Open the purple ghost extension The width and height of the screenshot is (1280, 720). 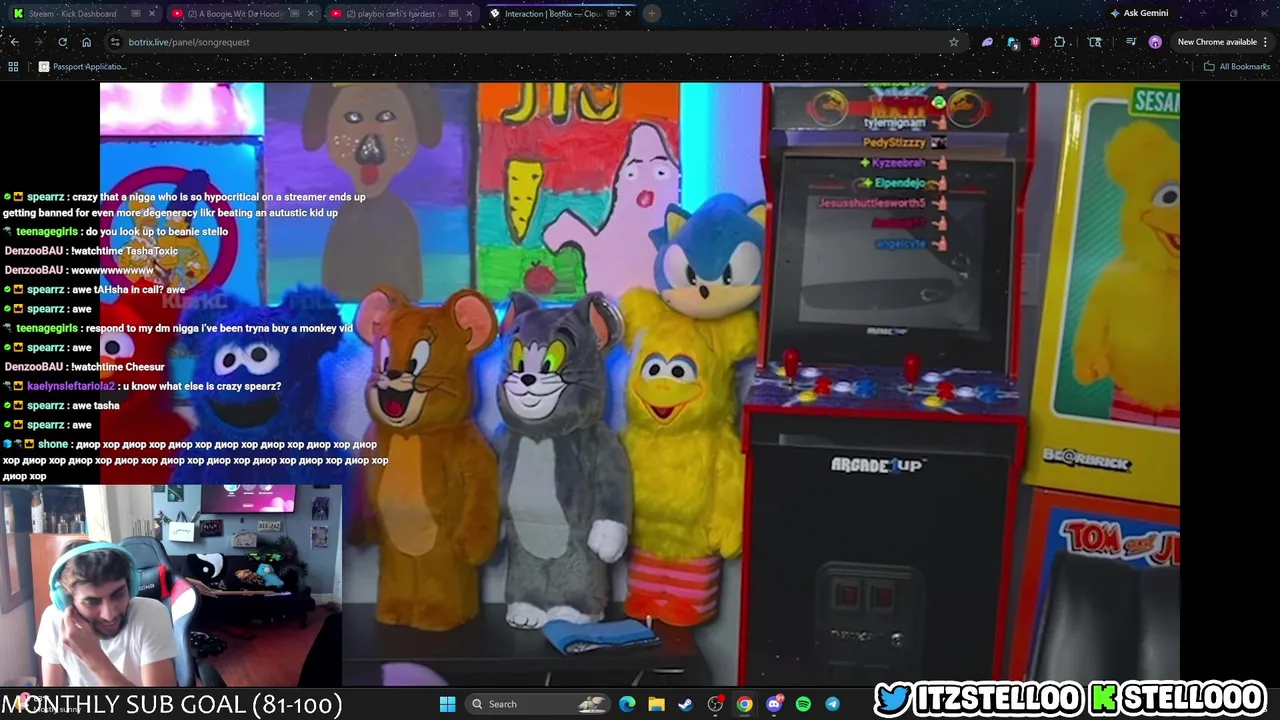coord(987,42)
